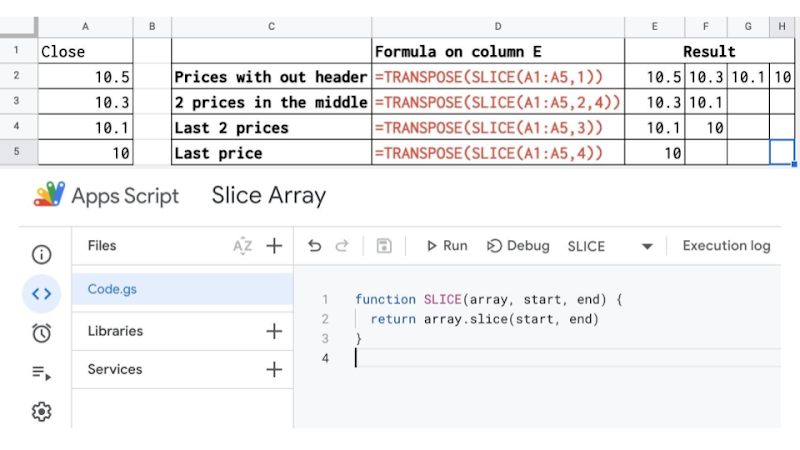800x450 pixels.
Task: Select cell D2 containing TRANSPOSE formula
Action: pyautogui.click(x=497, y=77)
